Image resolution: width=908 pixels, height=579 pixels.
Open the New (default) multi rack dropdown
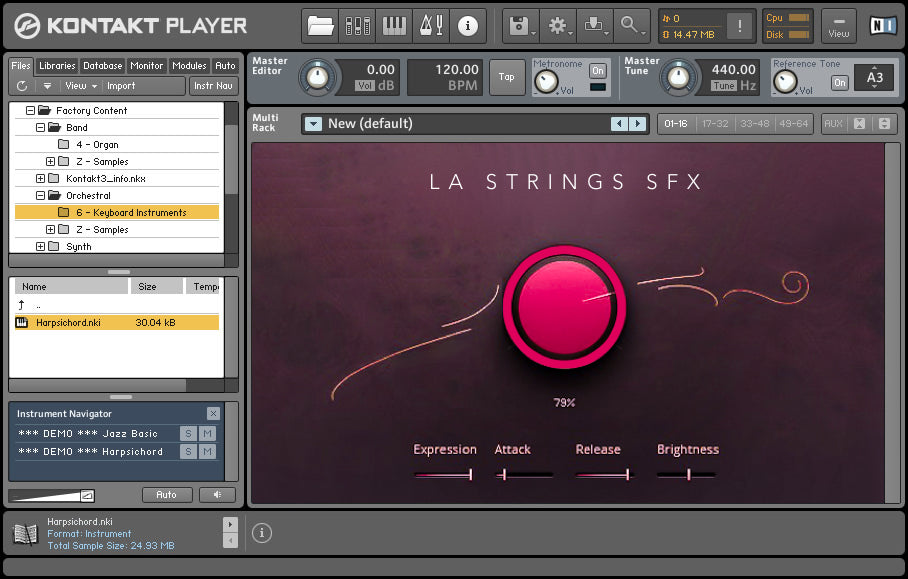(314, 124)
